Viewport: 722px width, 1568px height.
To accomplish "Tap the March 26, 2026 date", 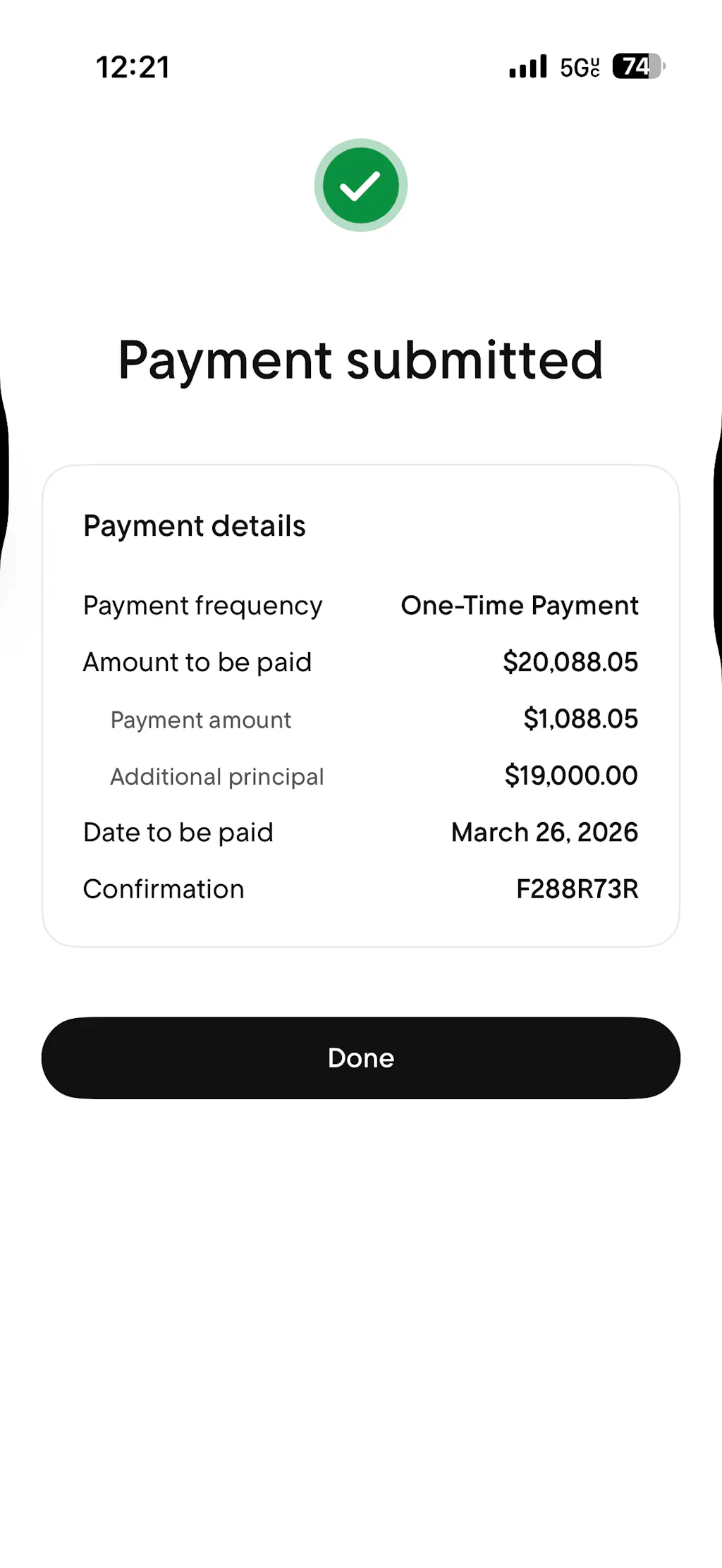I will 544,833.
